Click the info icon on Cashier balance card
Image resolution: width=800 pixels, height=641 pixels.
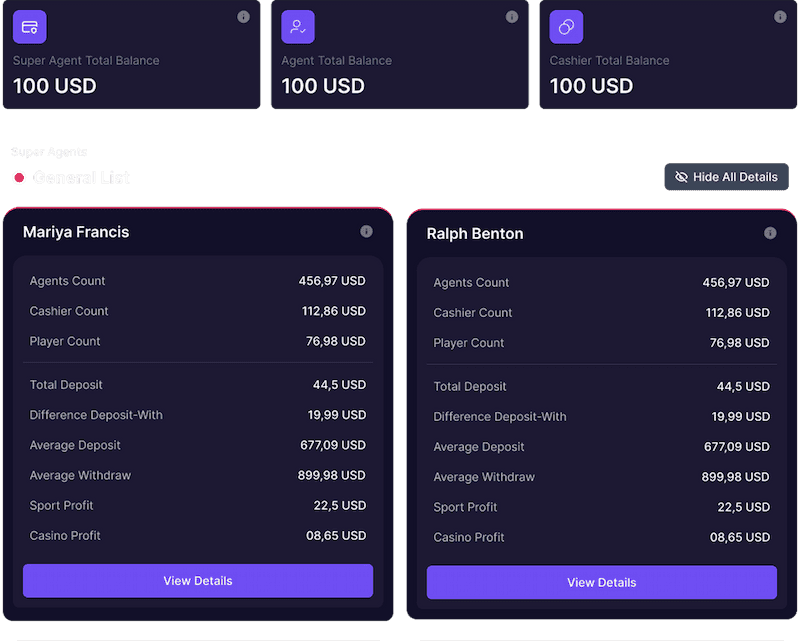(779, 16)
